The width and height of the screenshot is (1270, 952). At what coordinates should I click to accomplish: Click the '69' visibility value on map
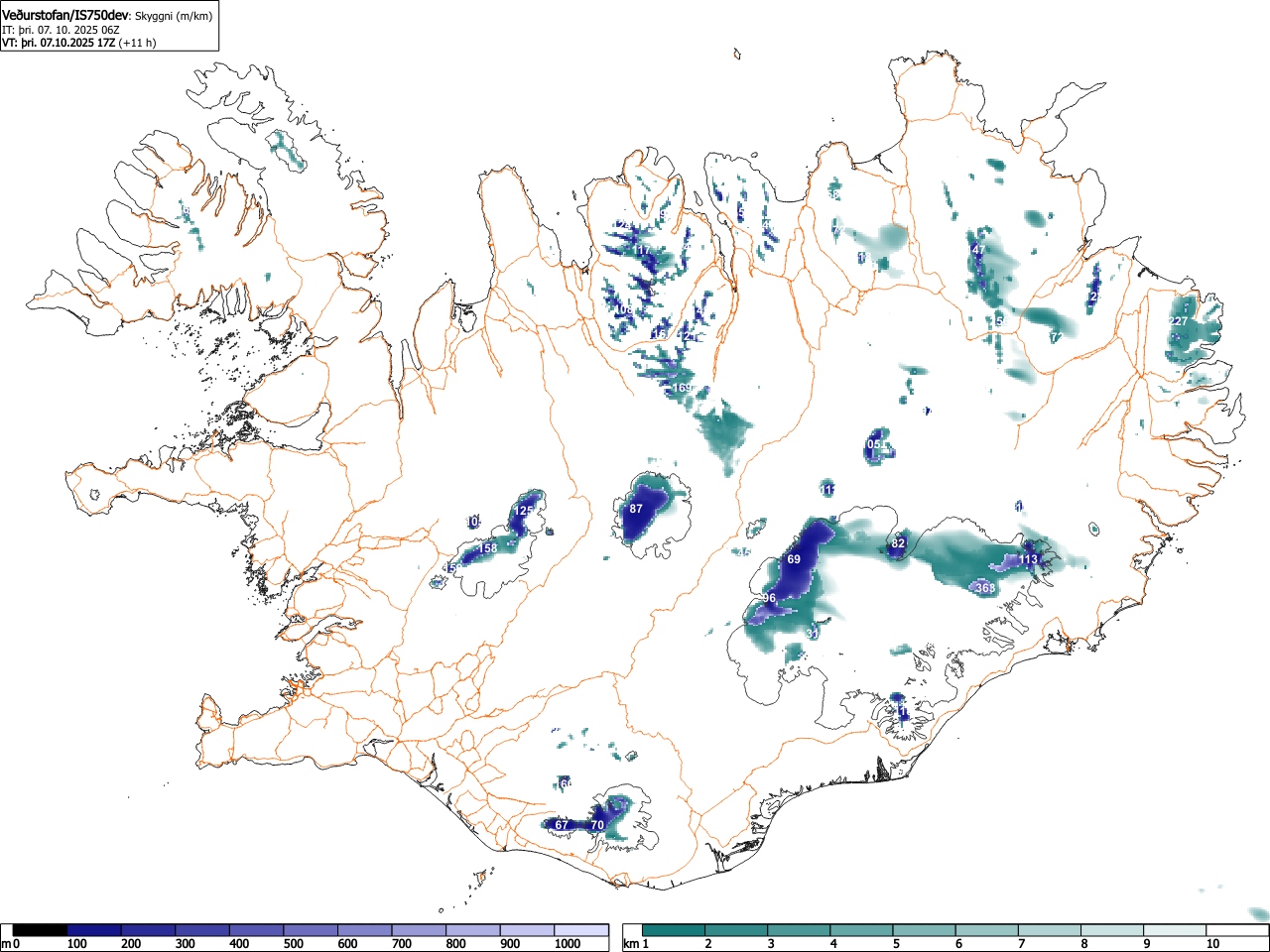[x=794, y=559]
